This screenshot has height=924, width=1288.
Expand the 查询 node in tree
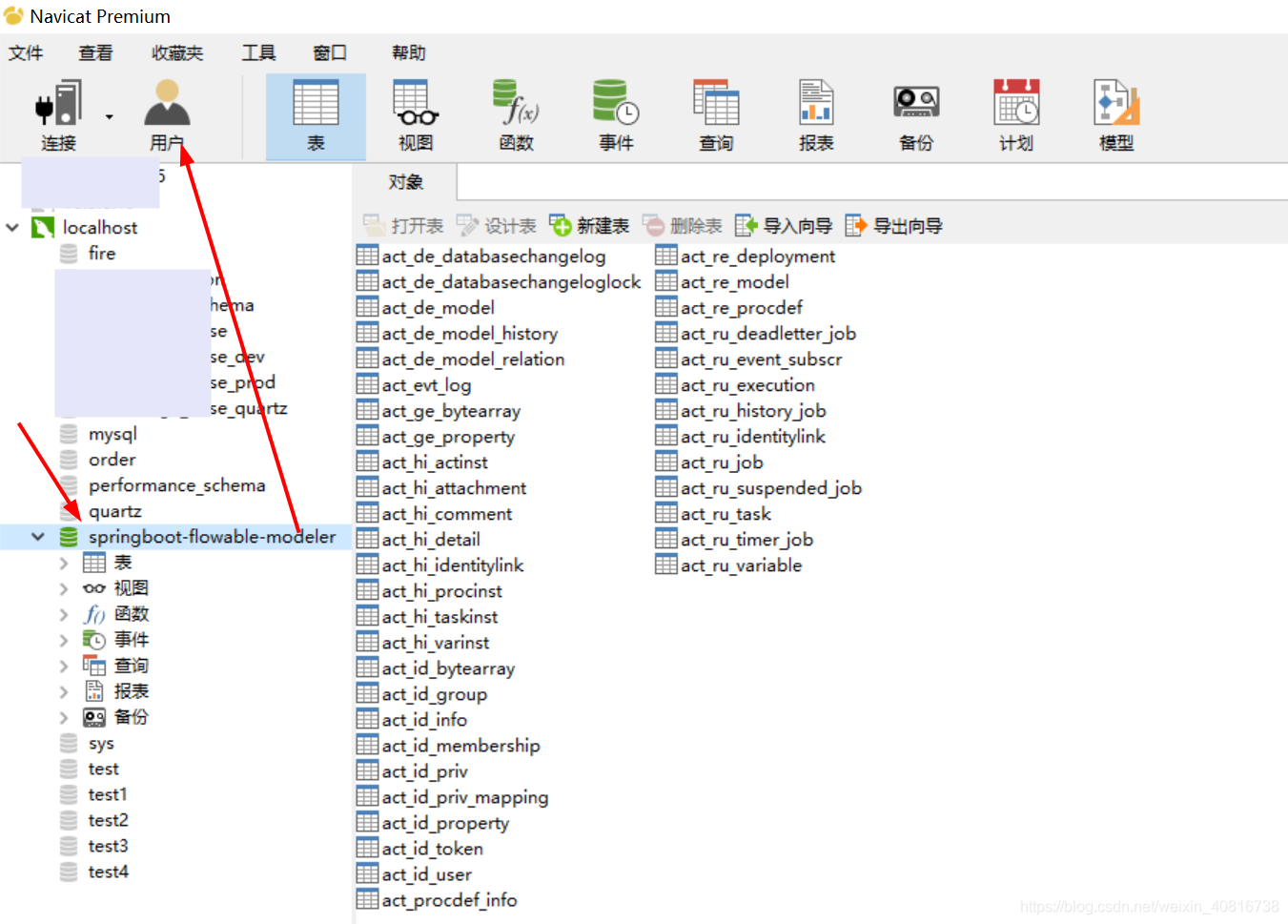[64, 666]
